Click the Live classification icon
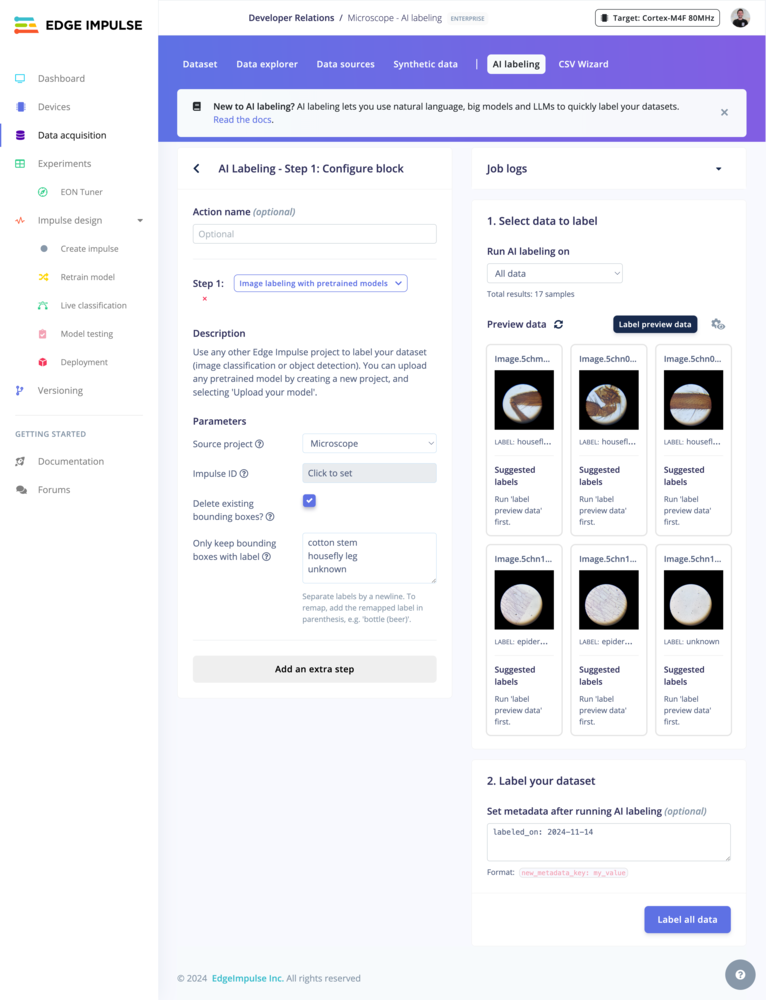This screenshot has height=1000, width=766. (43, 305)
